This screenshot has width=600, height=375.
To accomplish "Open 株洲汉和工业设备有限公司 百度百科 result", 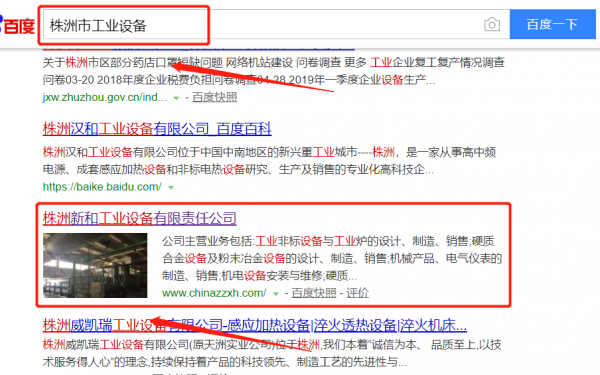I will tap(157, 129).
